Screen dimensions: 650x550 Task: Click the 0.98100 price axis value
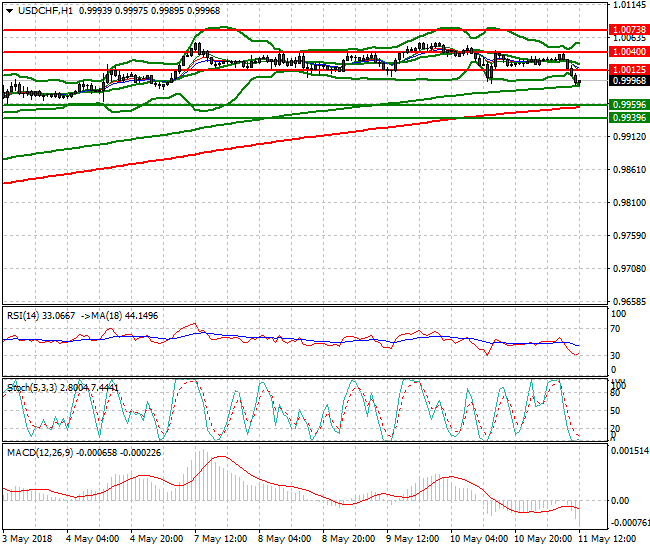pos(629,203)
